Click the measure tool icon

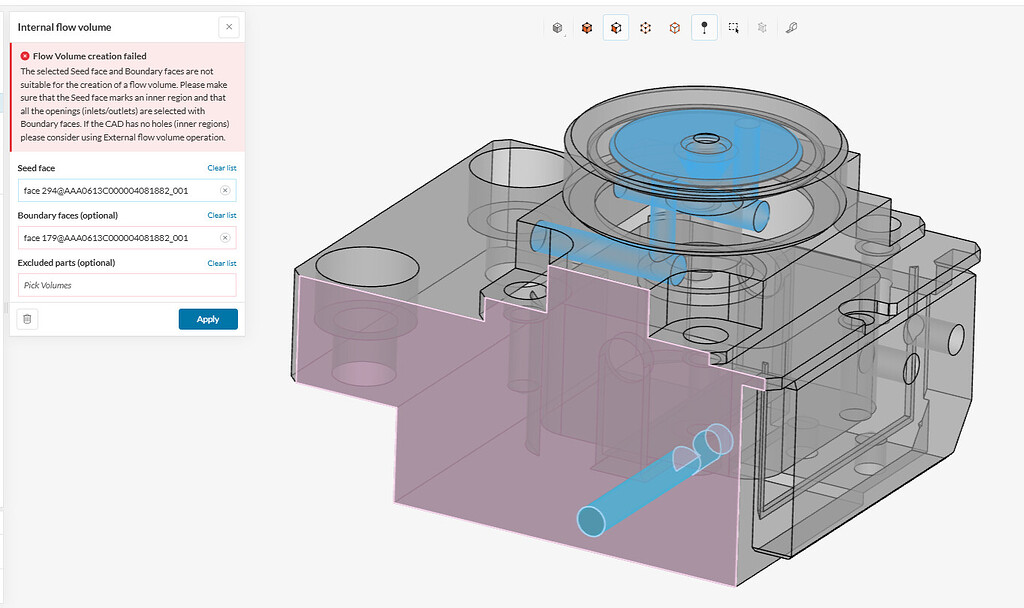pos(792,28)
